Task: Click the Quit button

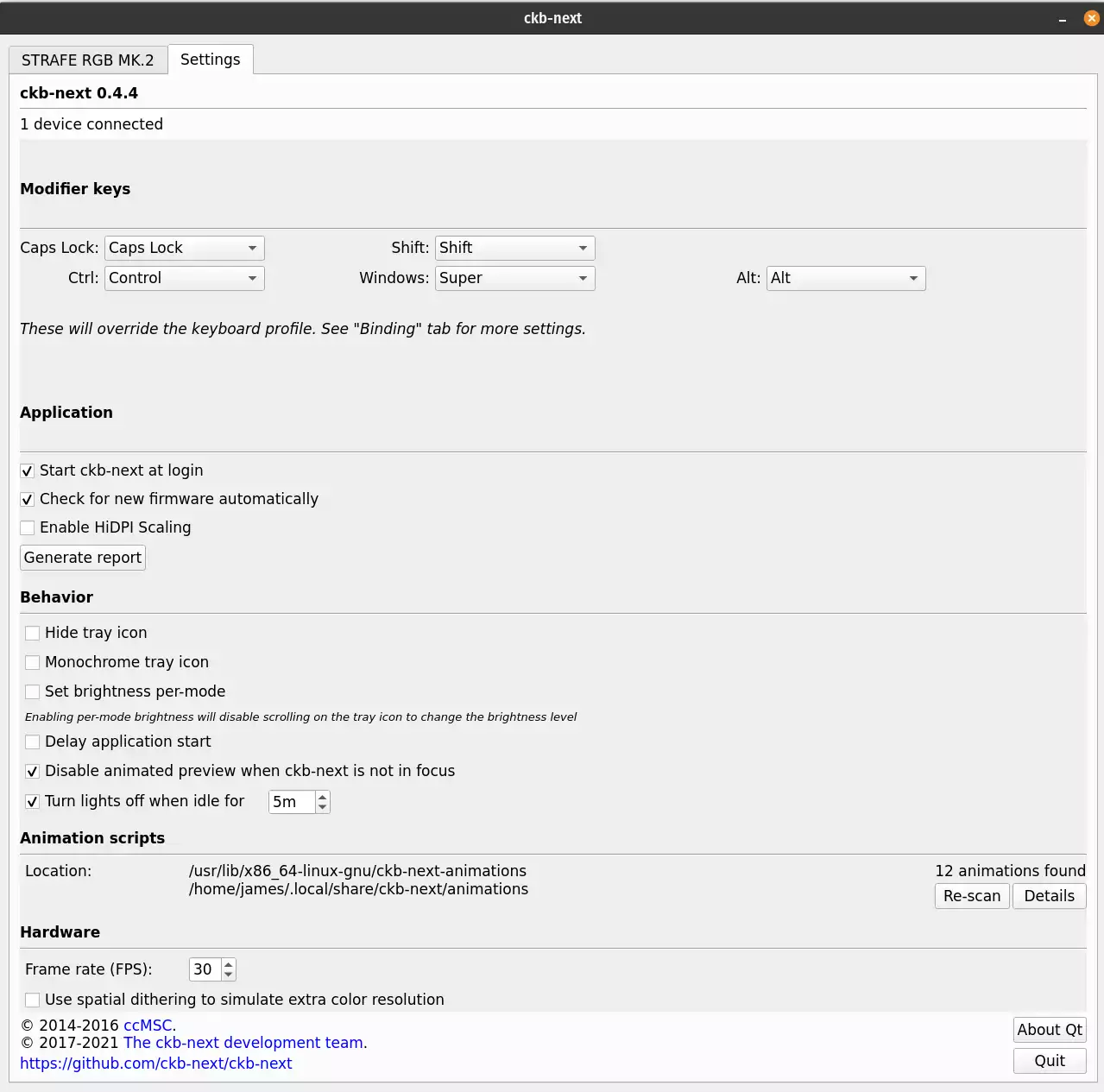Action: 1050,1061
